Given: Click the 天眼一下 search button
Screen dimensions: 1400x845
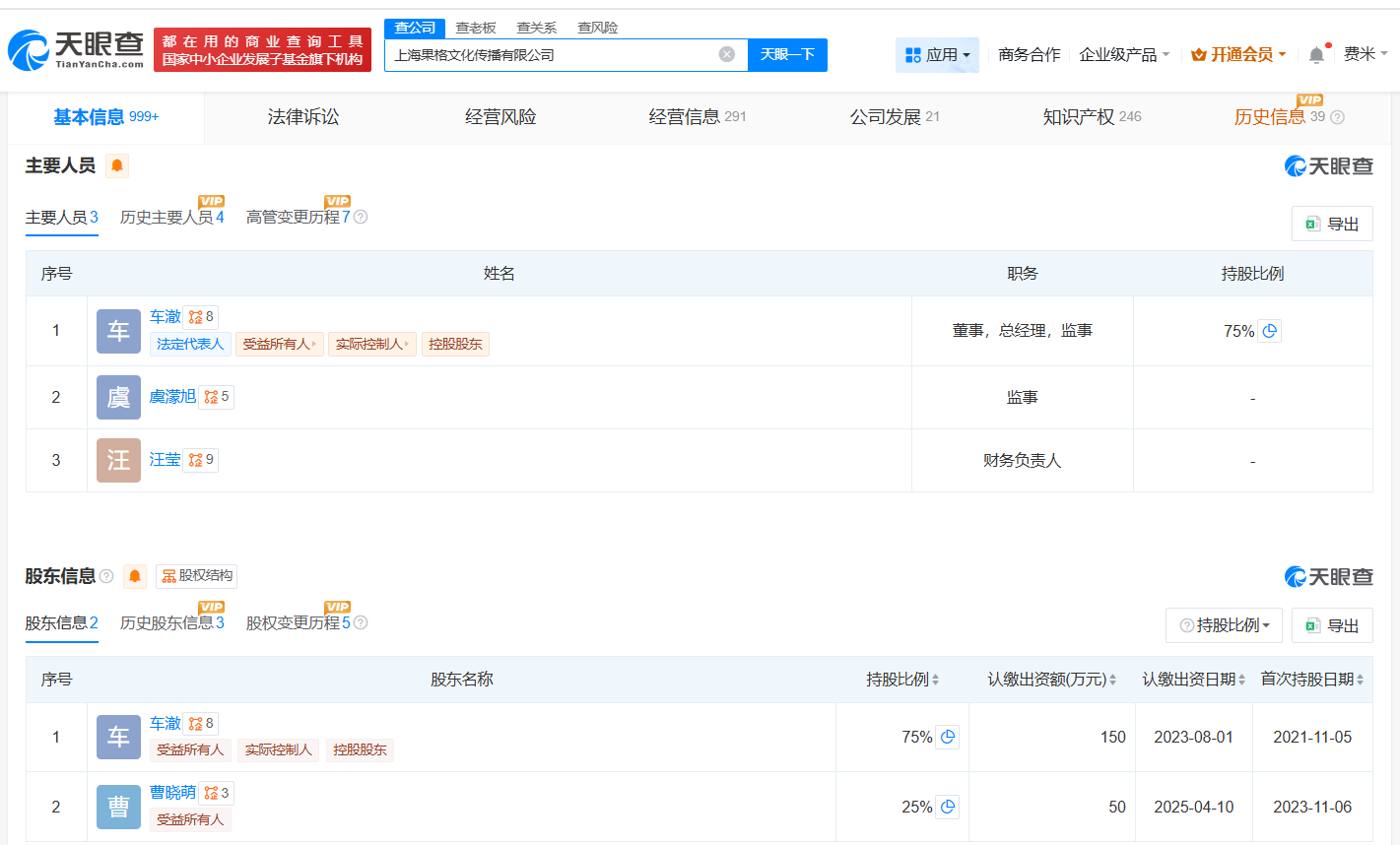Looking at the screenshot, I should pos(787,55).
